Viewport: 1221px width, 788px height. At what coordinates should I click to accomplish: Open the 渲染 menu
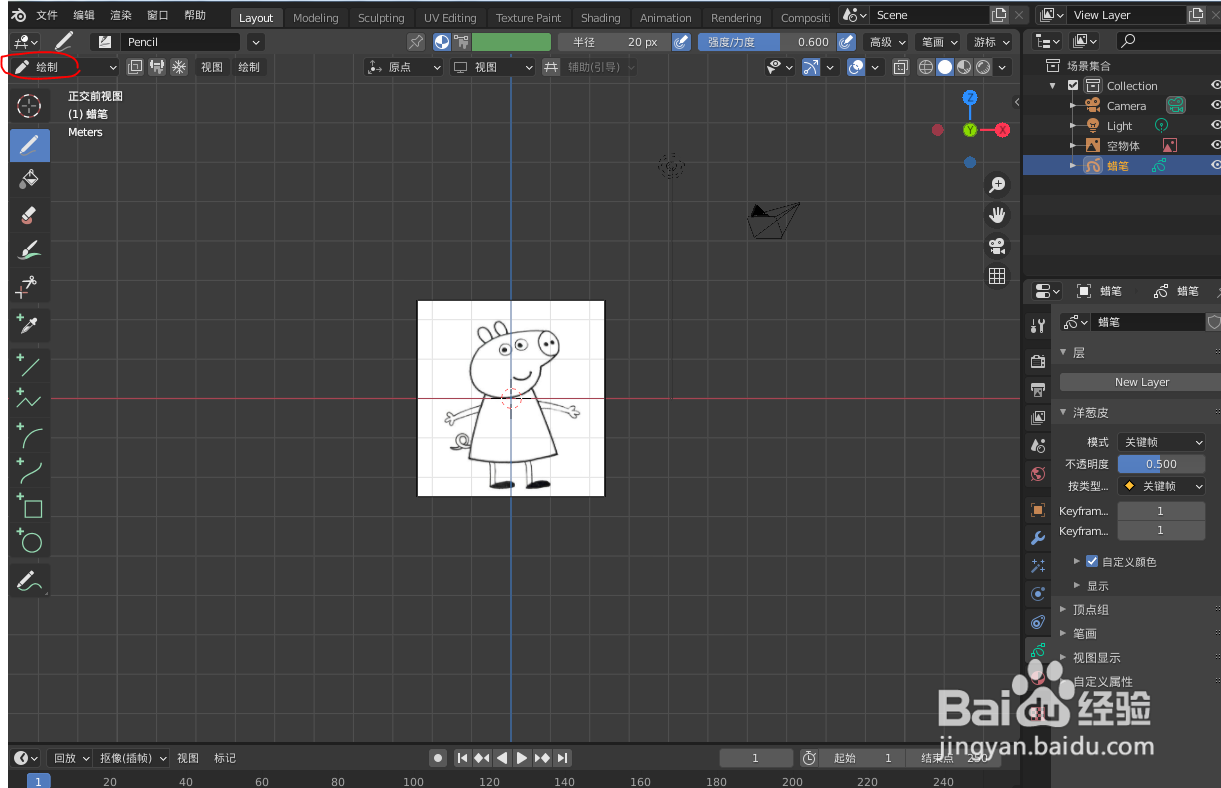click(120, 15)
